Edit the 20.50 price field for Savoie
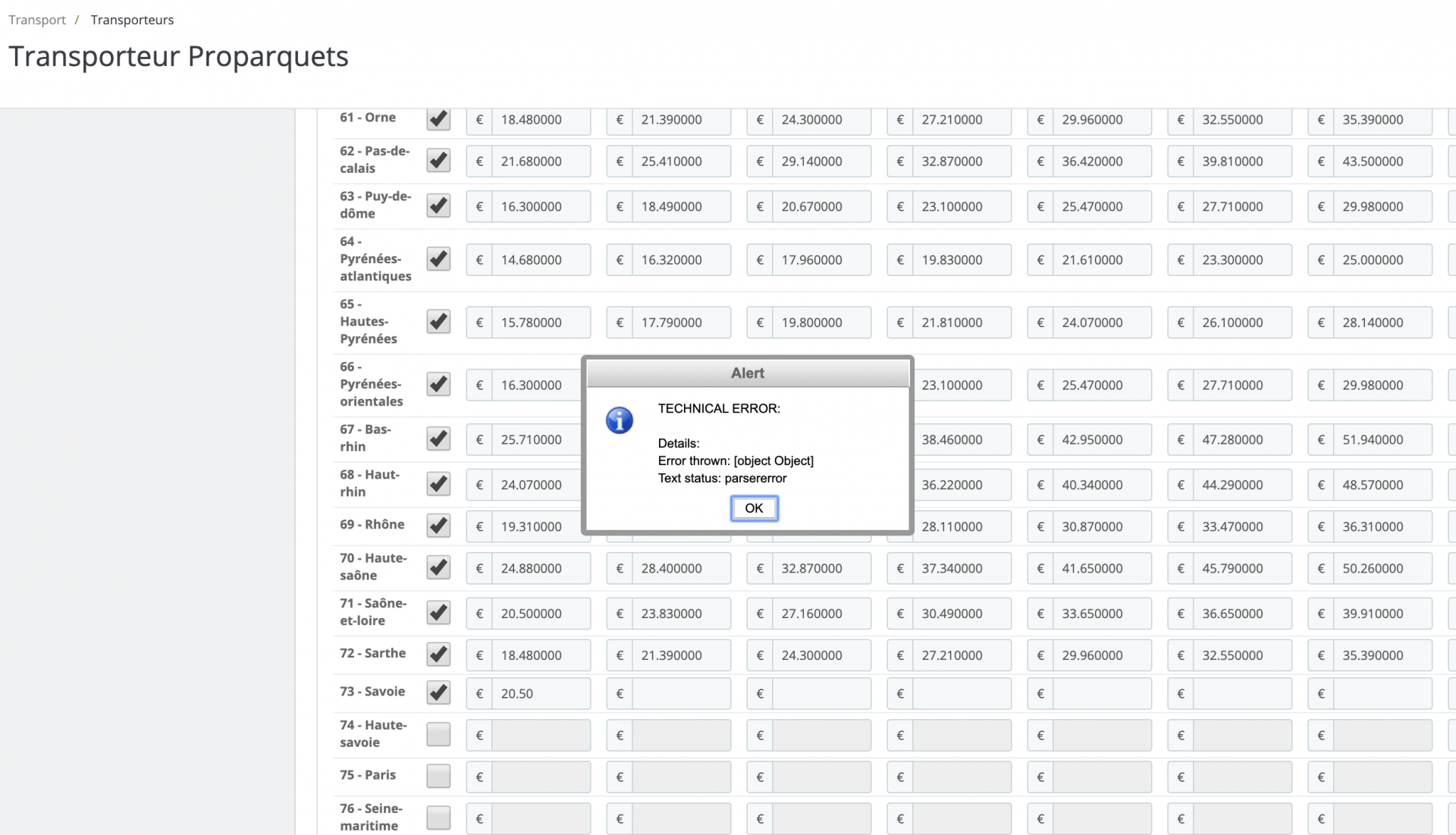The image size is (1456, 835). 541,693
